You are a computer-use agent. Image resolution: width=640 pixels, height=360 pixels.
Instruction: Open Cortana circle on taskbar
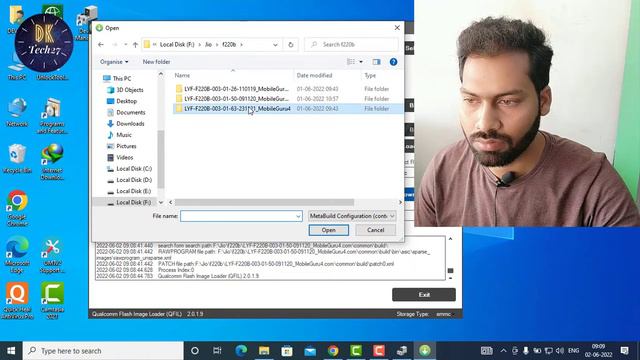[195, 351]
